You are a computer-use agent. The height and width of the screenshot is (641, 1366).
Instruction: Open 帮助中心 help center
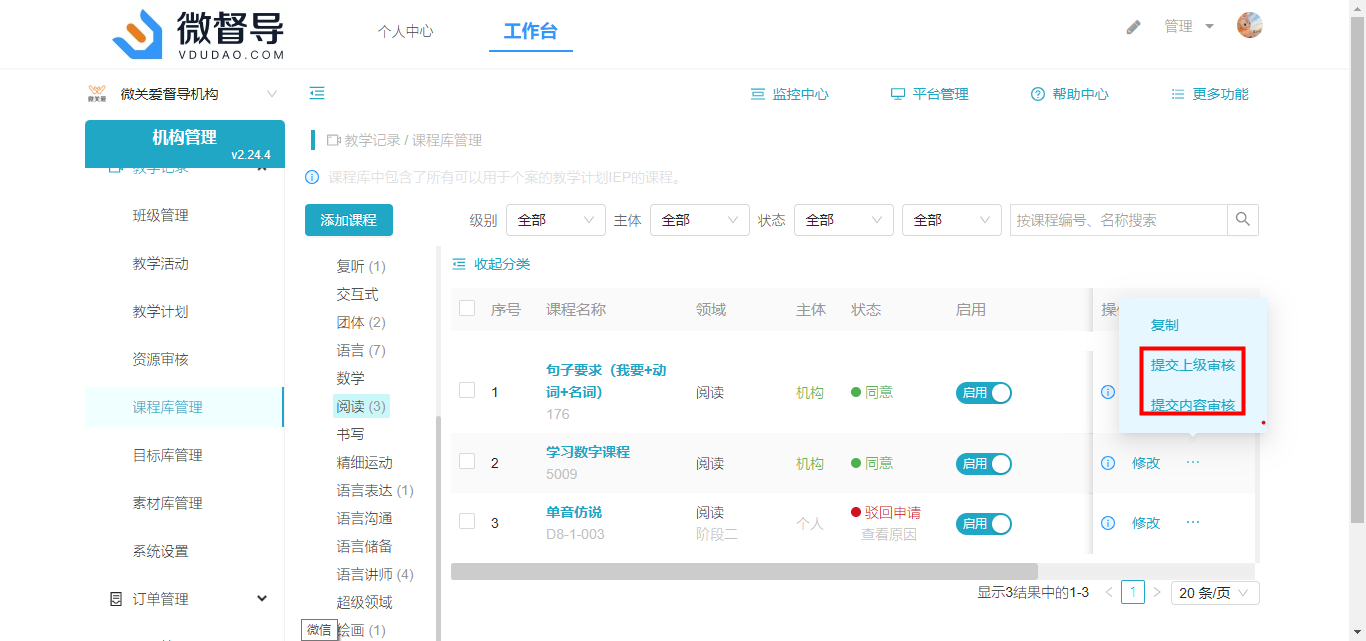point(1070,94)
